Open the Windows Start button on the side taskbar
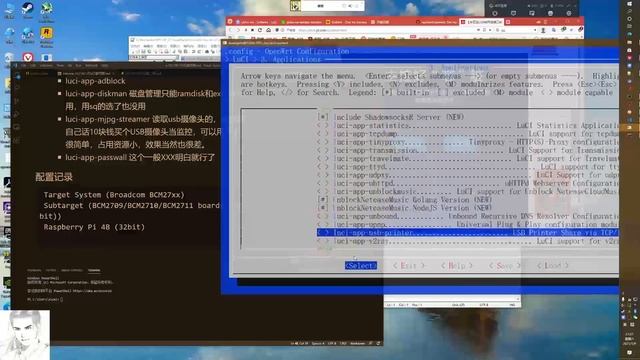The image size is (640, 360). click(629, 4)
